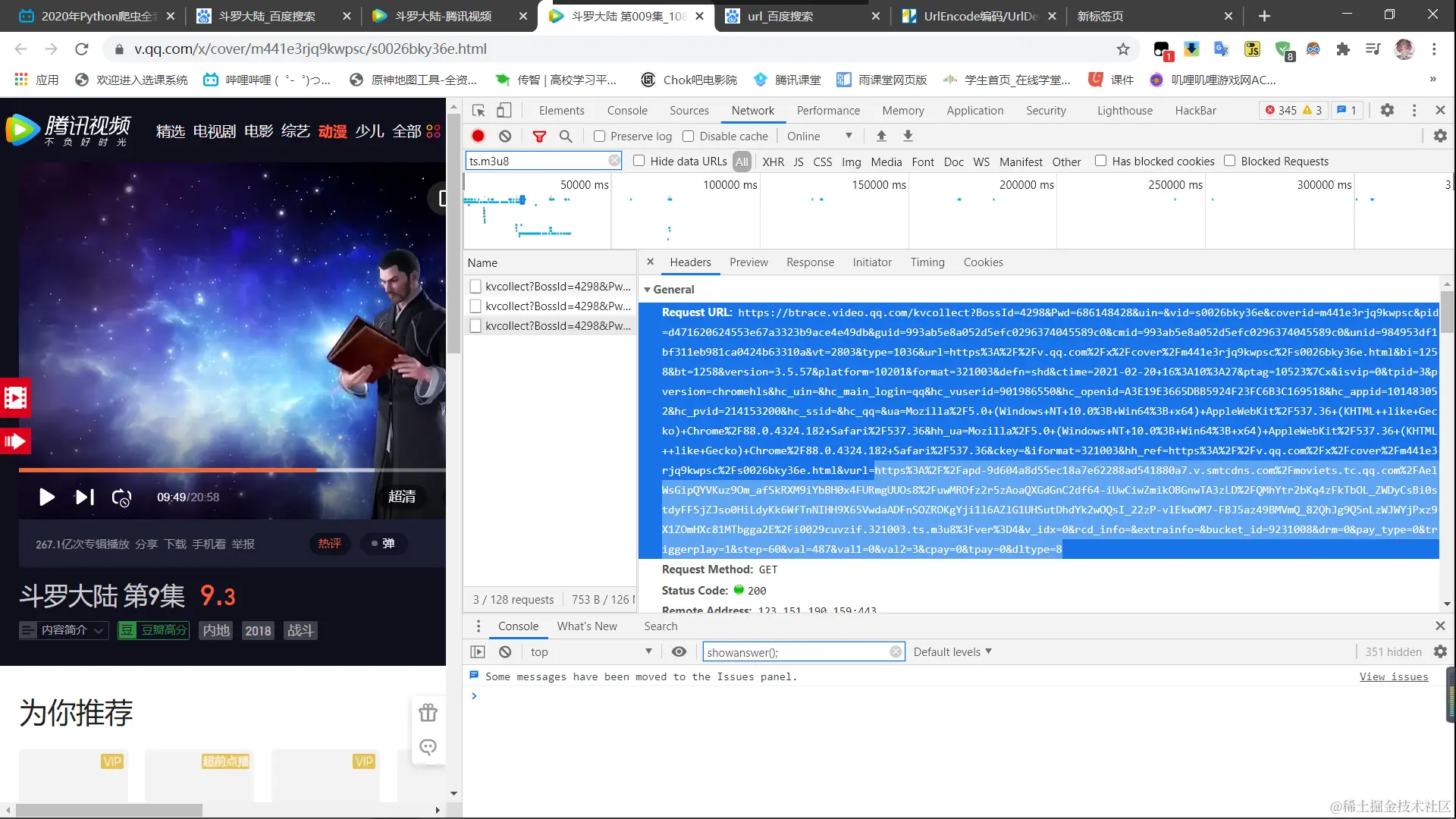Click in the ts.m3u8 filter field
Image resolution: width=1456 pixels, height=819 pixels.
tap(536, 161)
